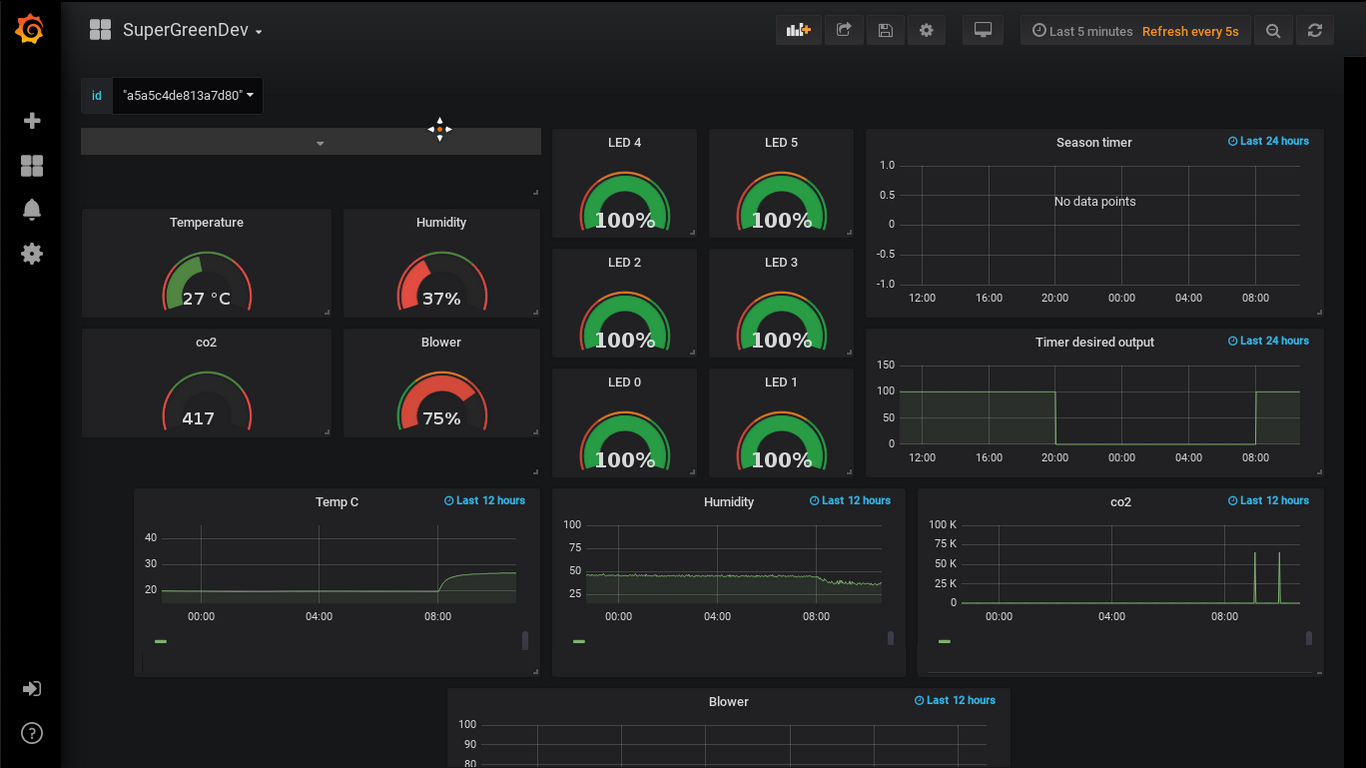Open the Season timer panel title menu
This screenshot has width=1366, height=768.
1094,142
